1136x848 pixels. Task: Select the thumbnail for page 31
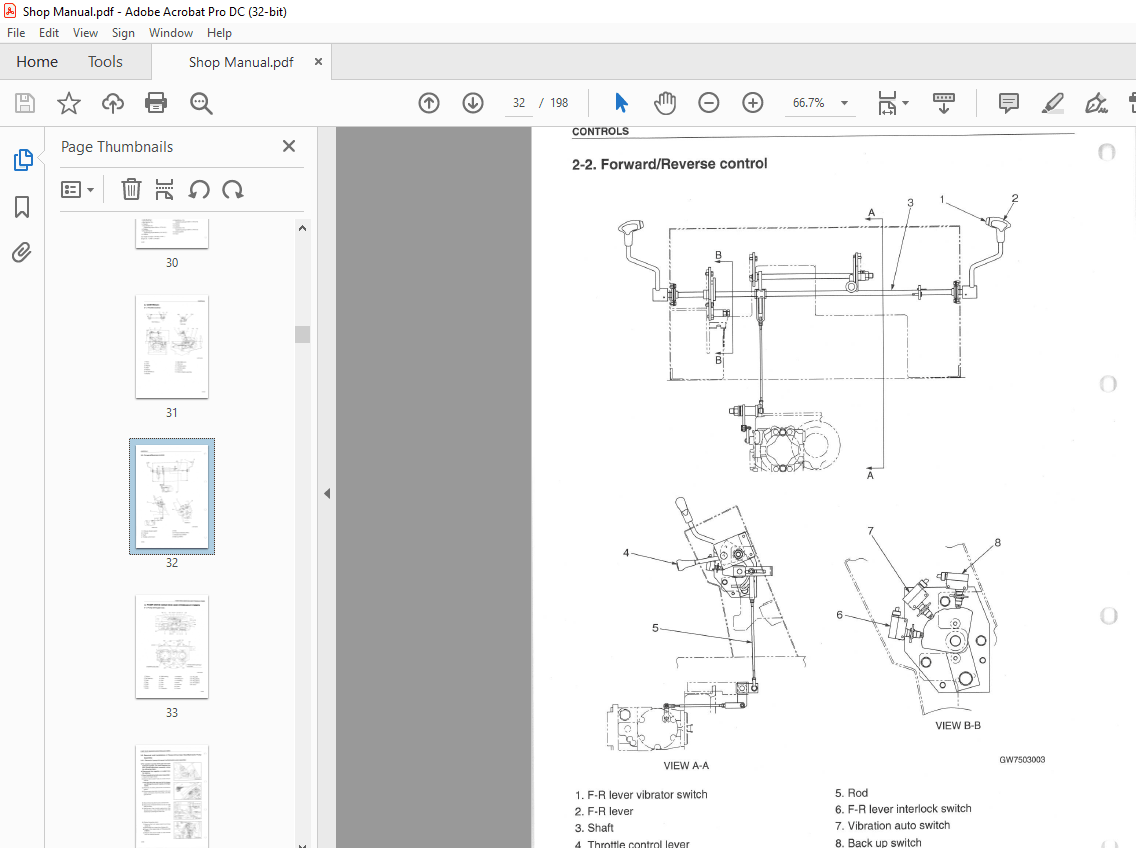(171, 347)
